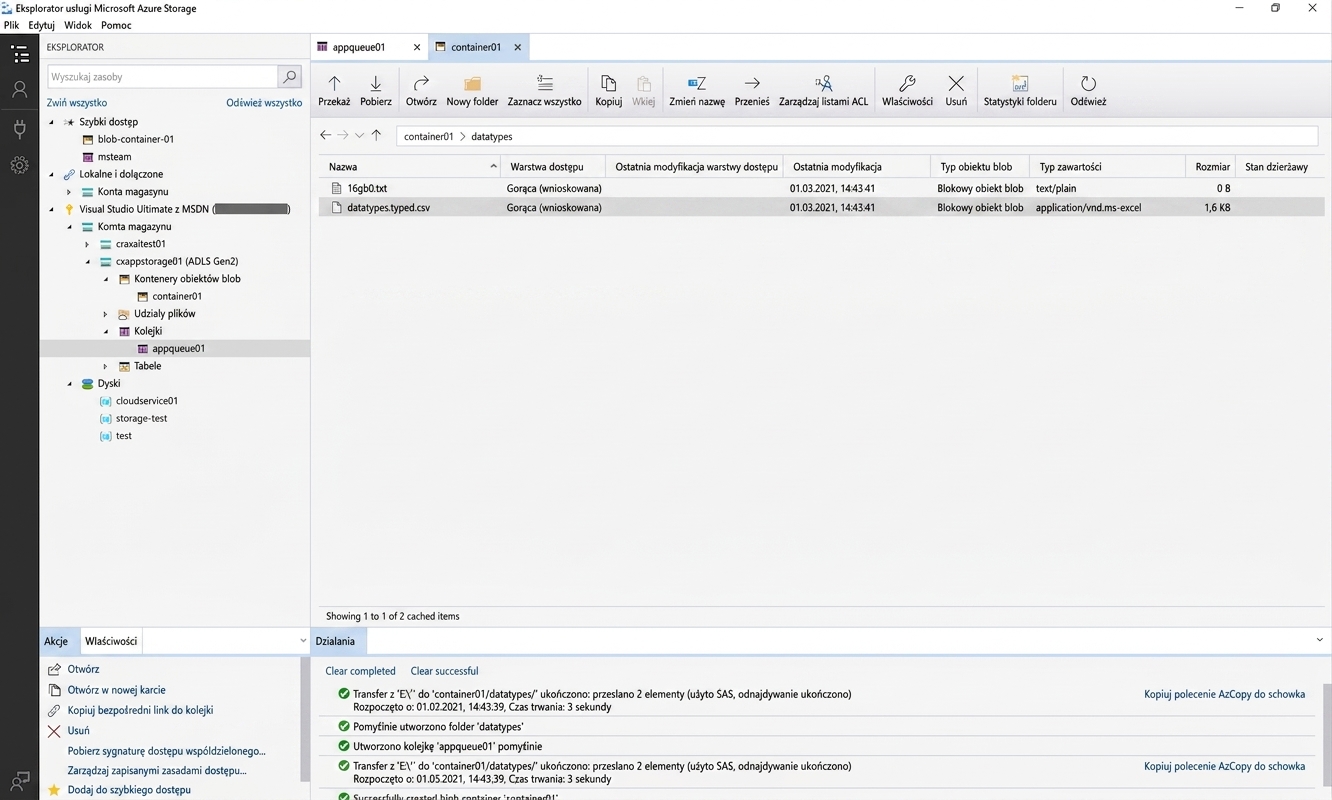Image resolution: width=1332 pixels, height=800 pixels.
Task: Expand the Udziały plików node
Action: point(105,314)
